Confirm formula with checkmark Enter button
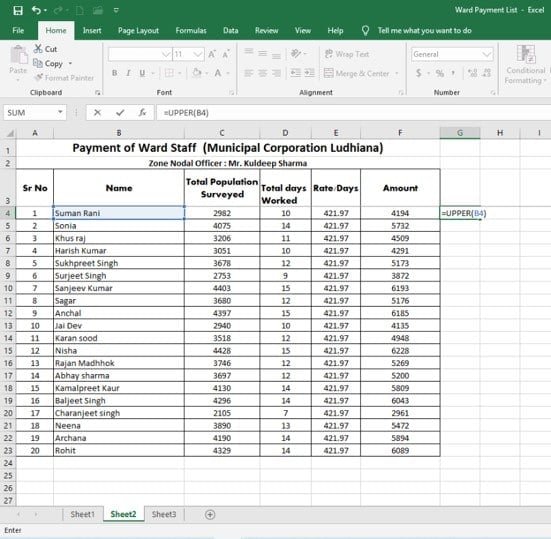551x539 pixels. click(x=120, y=112)
